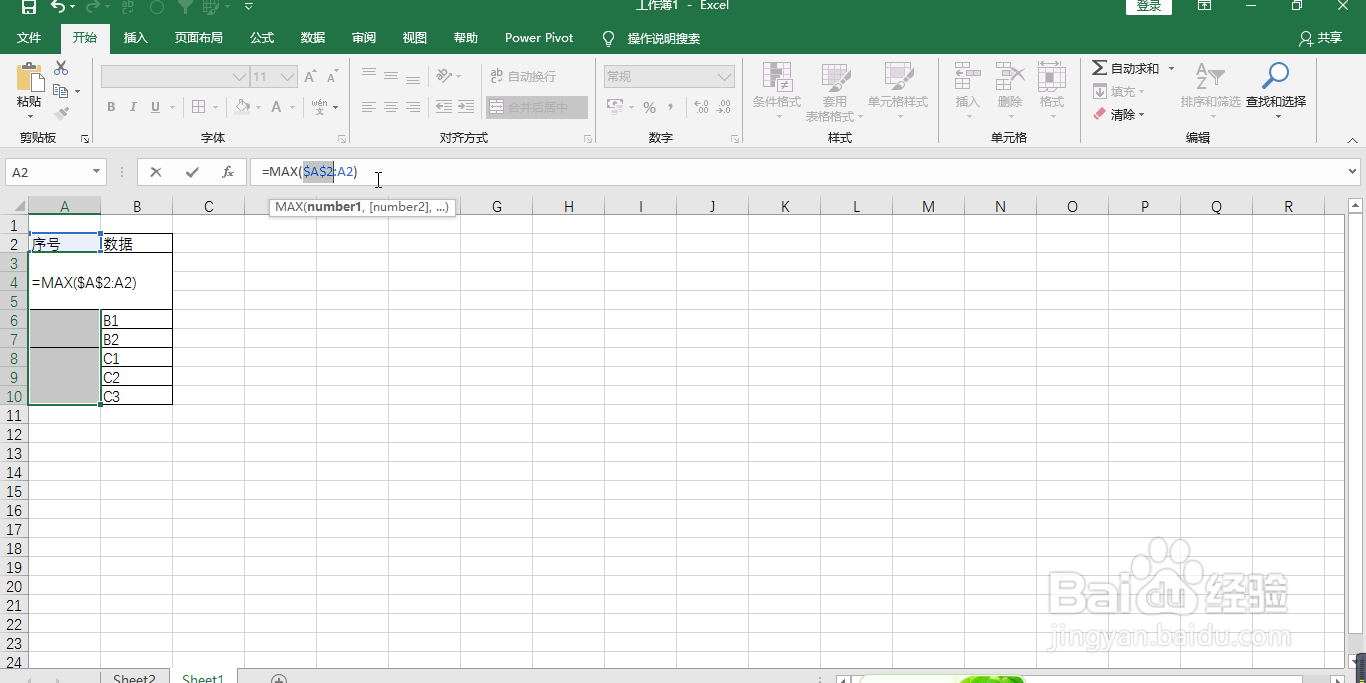This screenshot has height=683, width=1366.
Task: Click the Undo arrow in quick access toolbar
Action: 58,7
